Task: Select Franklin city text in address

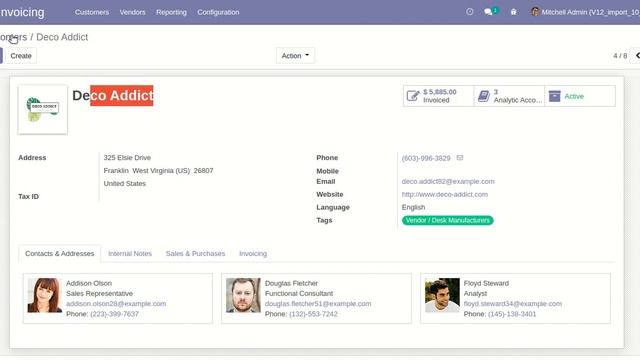Action: coord(116,171)
